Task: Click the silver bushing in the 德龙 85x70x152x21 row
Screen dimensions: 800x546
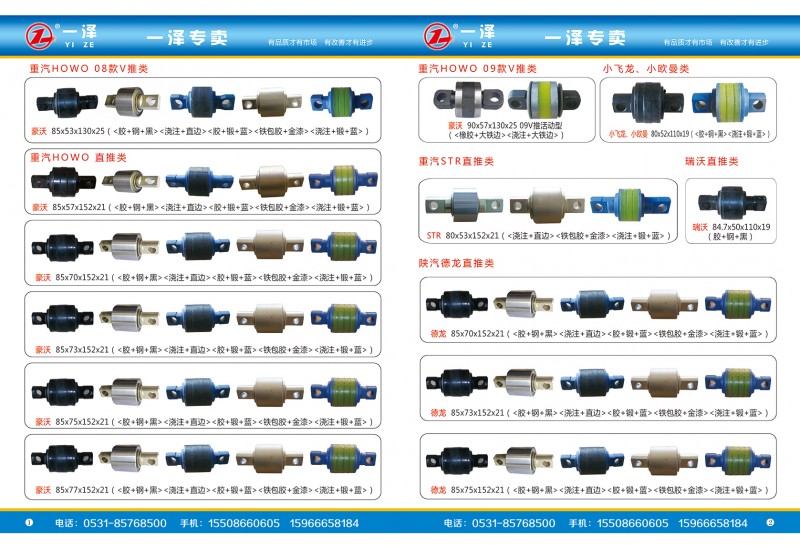Action: pyautogui.click(x=523, y=304)
